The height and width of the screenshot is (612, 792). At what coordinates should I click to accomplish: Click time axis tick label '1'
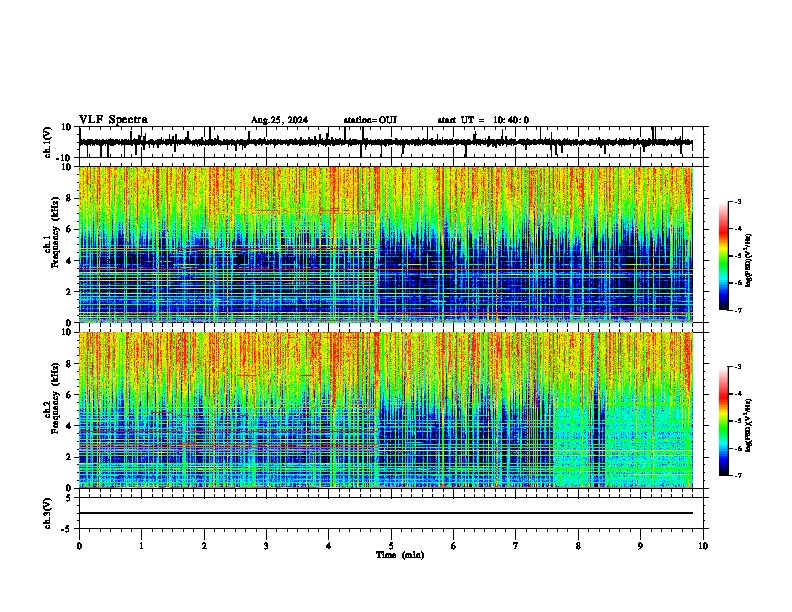click(x=141, y=546)
